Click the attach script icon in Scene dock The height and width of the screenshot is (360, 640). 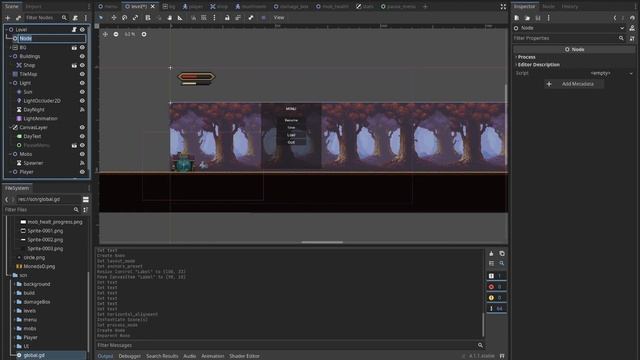[x=75, y=18]
